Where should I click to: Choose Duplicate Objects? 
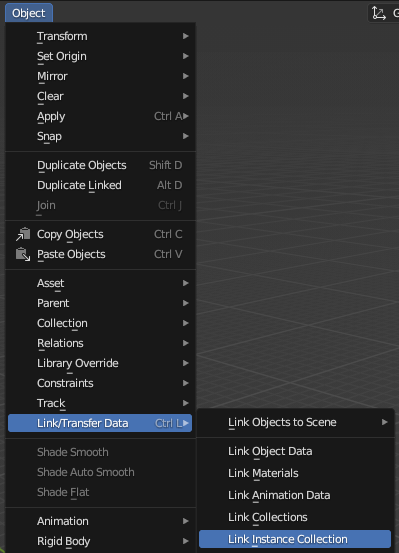tap(100, 165)
